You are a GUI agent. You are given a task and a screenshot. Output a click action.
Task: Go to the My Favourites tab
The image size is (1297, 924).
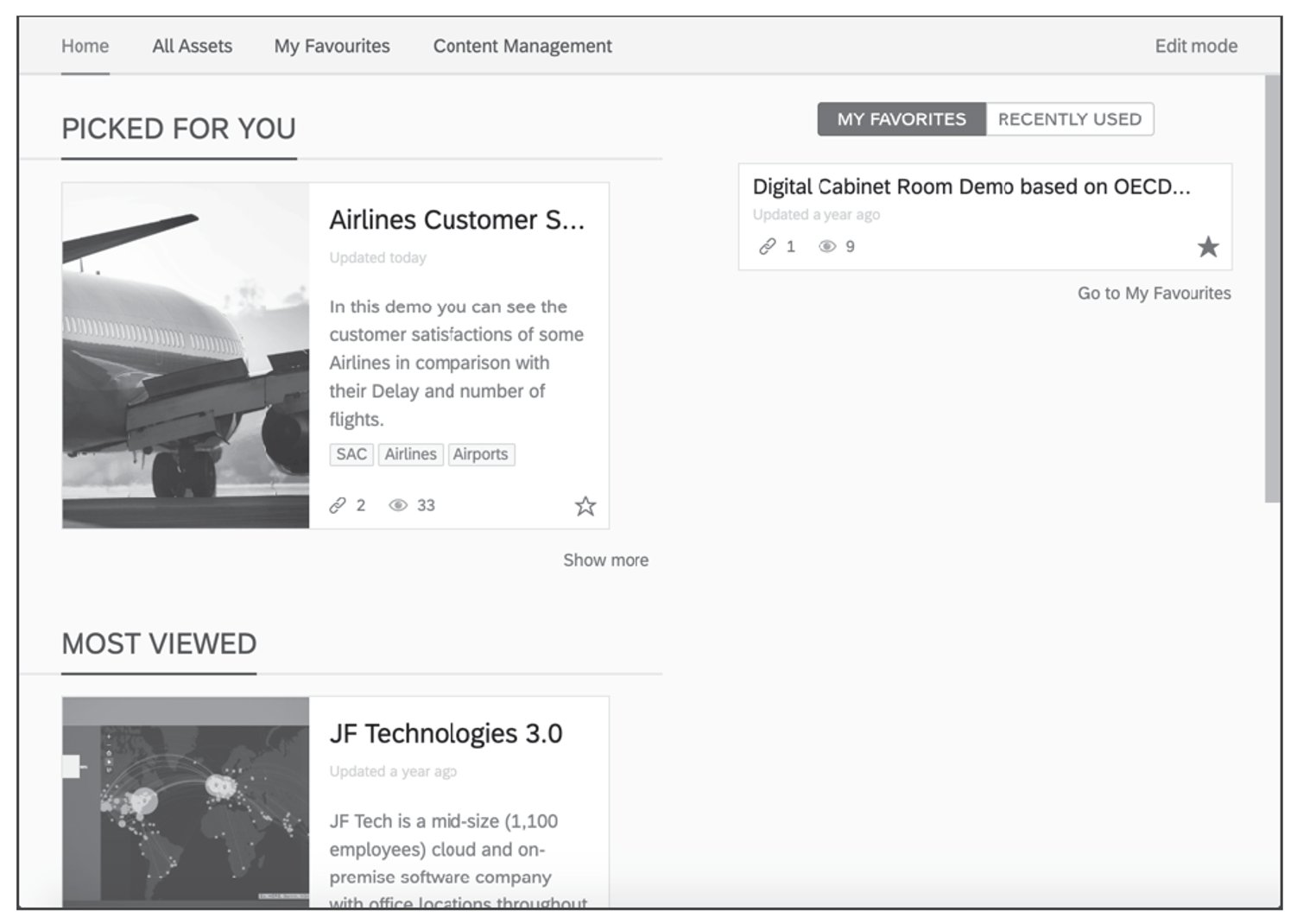[332, 46]
